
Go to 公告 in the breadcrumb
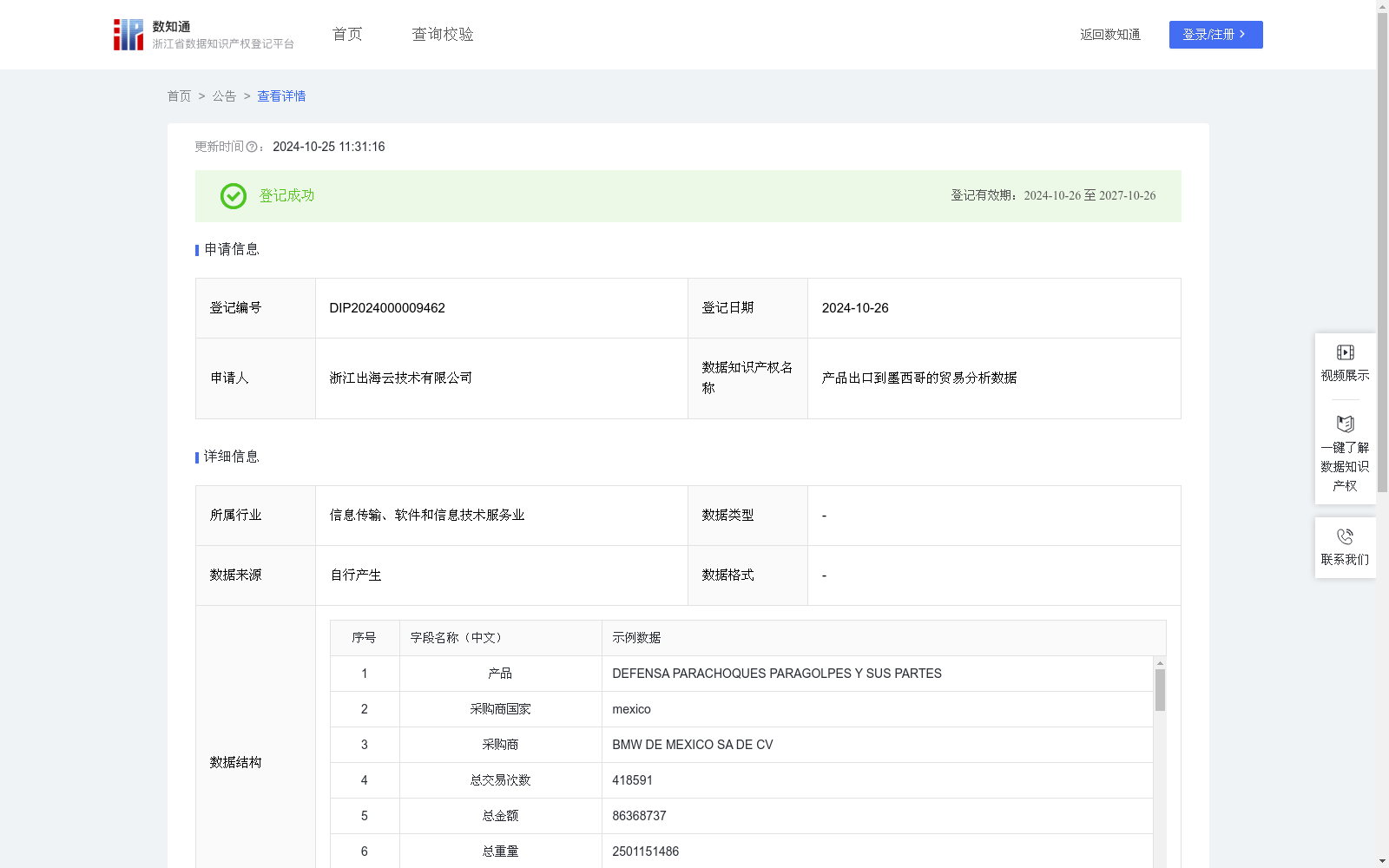[x=224, y=96]
